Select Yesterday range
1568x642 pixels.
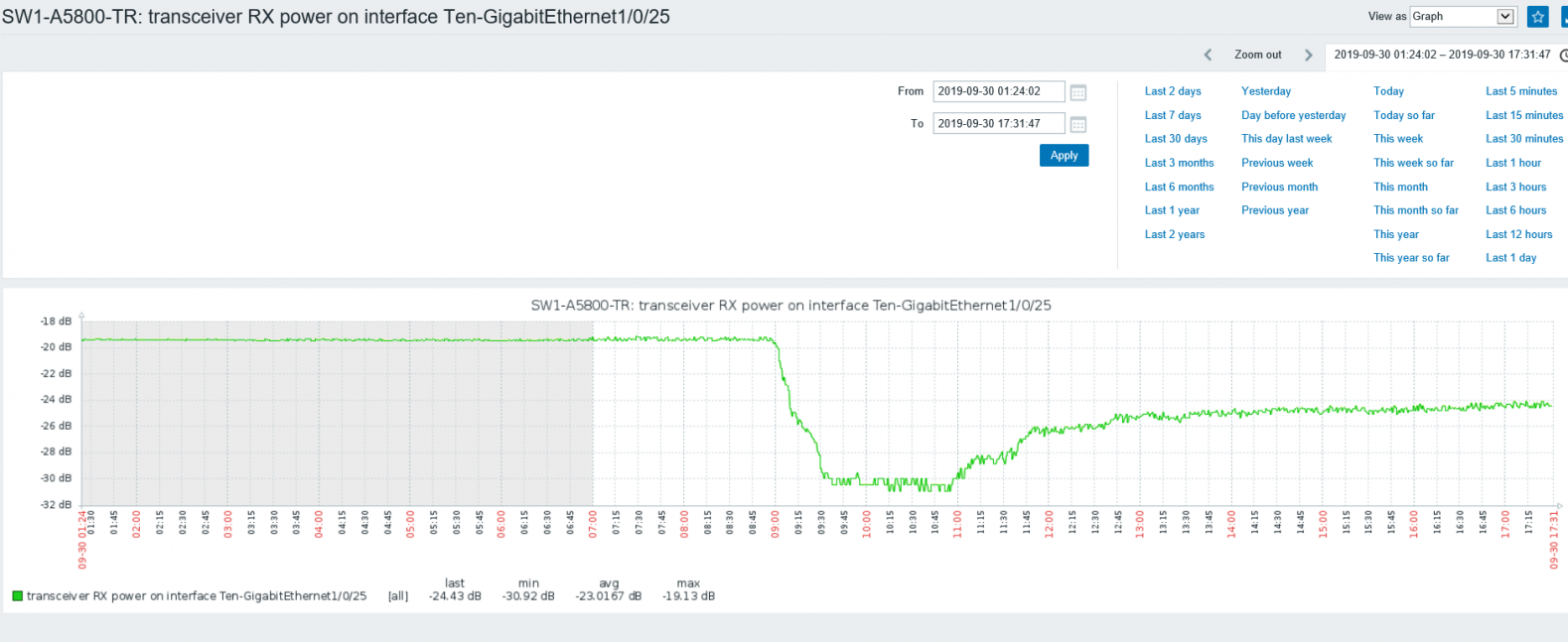point(1266,91)
